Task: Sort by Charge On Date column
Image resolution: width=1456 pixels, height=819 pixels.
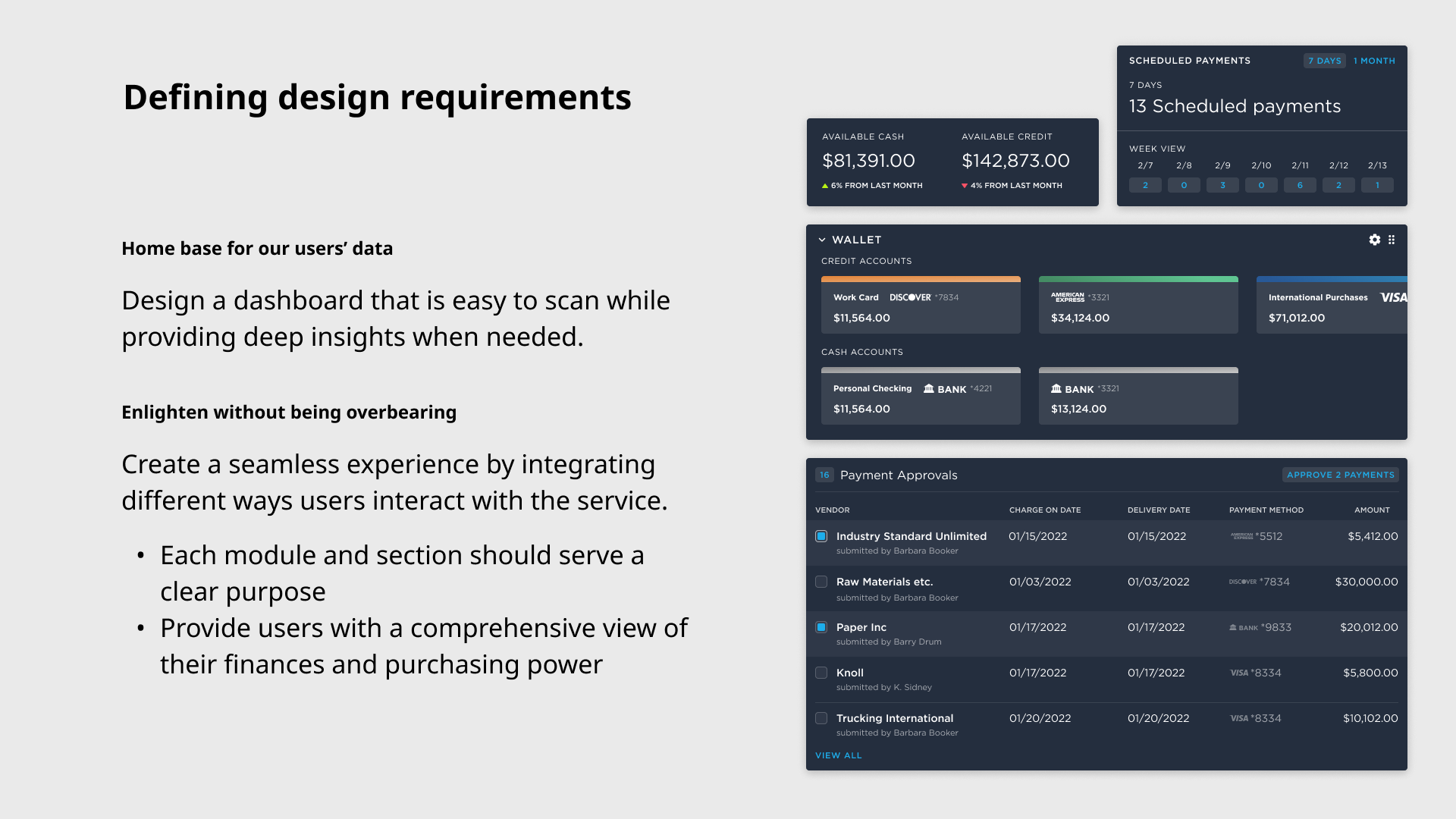Action: tap(1045, 510)
